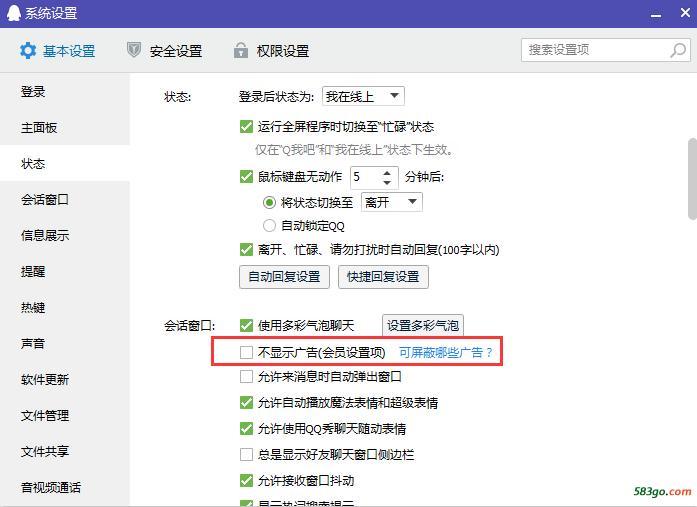Open the 登录 sidebar section
The width and height of the screenshot is (697, 507).
click(65, 92)
